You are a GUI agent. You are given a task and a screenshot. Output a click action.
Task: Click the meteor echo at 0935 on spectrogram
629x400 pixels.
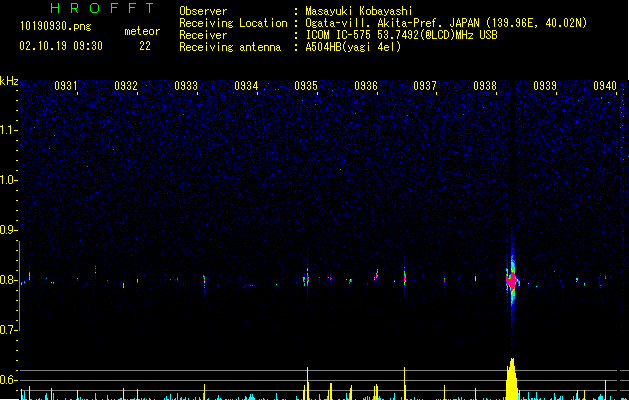pos(307,278)
